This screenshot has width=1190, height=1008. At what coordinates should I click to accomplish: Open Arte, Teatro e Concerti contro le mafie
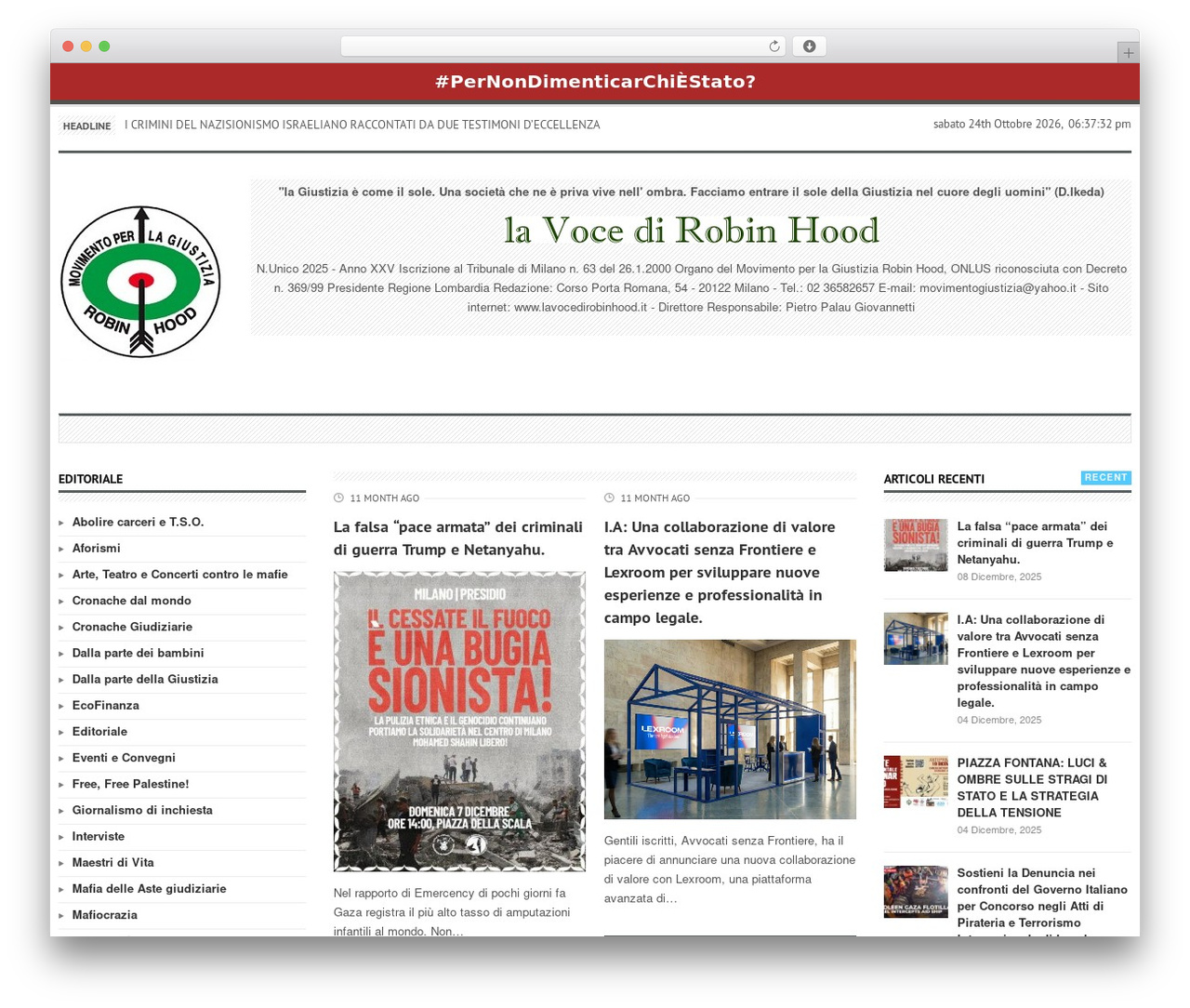tap(180, 574)
